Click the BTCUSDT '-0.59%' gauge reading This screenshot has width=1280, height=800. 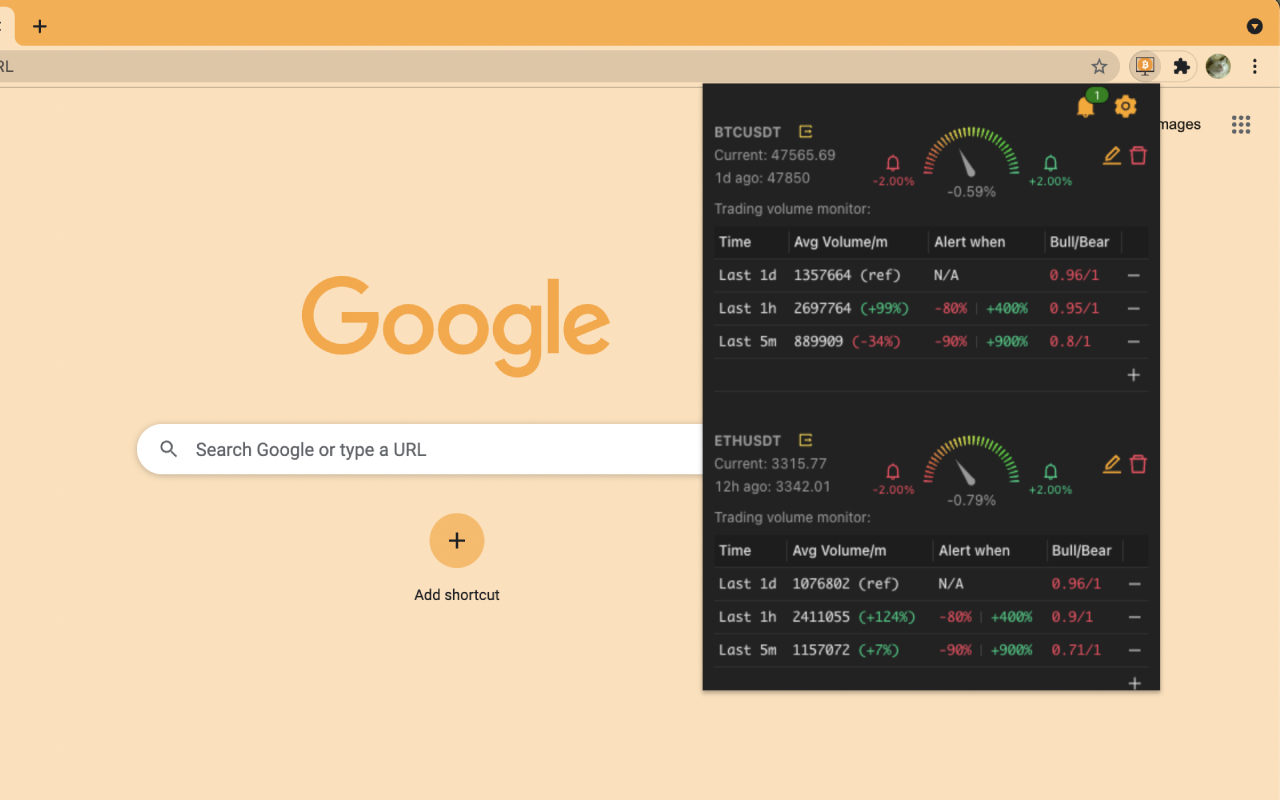(x=971, y=191)
